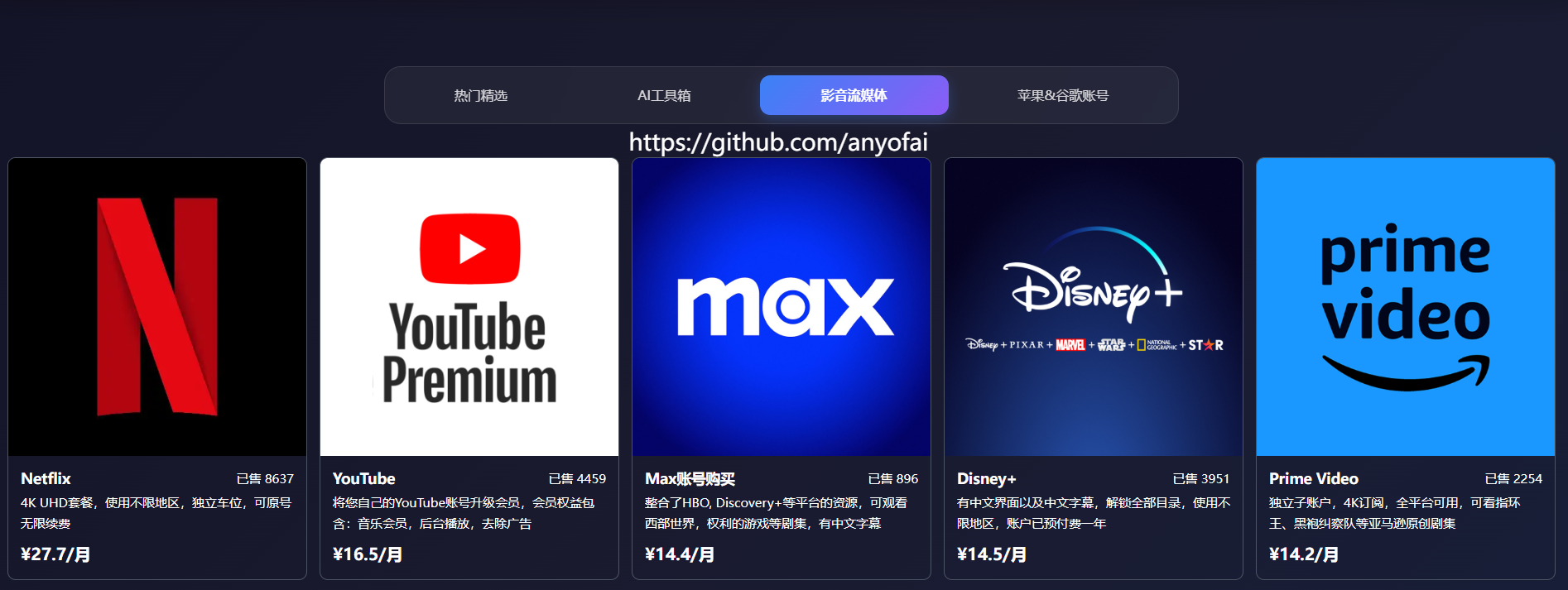Screen dimensions: 1568x590
Task: Click the Max账号购买 product title
Action: point(690,479)
